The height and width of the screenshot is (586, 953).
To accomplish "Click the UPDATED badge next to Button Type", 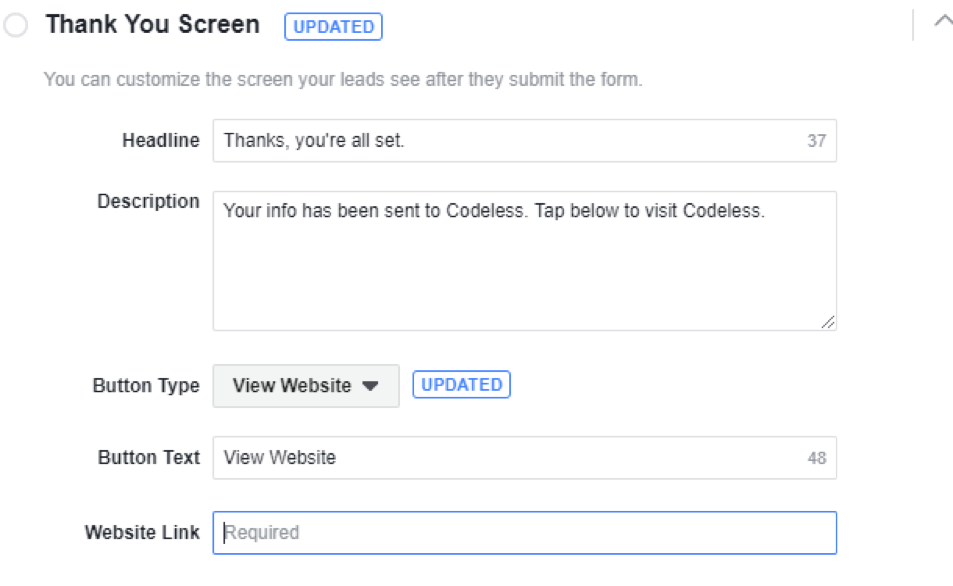I will [461, 385].
